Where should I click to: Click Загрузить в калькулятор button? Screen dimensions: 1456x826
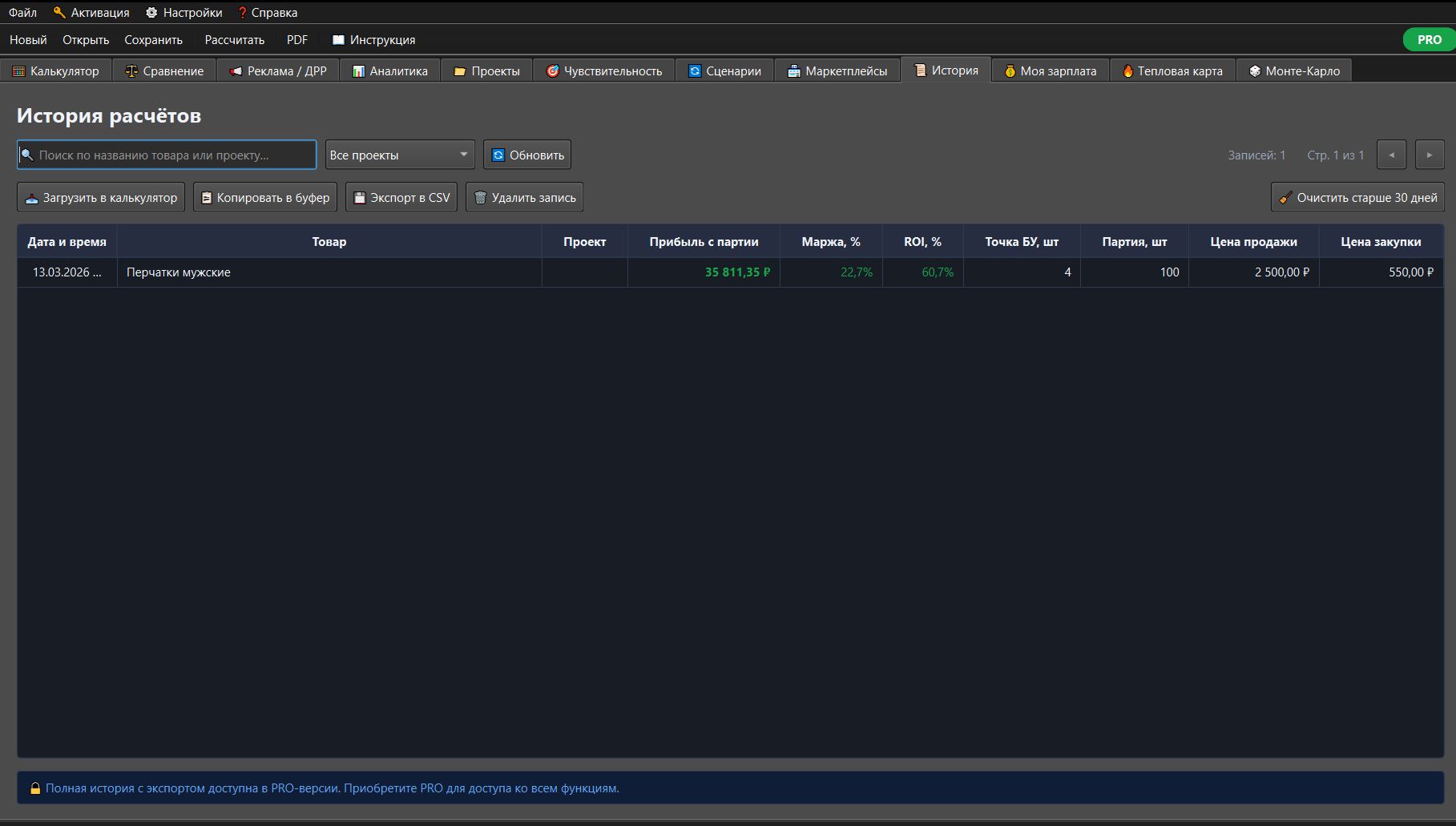coord(101,197)
